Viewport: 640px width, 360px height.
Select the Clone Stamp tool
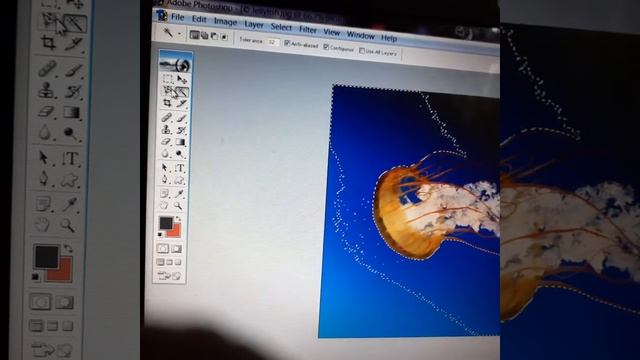tap(166, 129)
